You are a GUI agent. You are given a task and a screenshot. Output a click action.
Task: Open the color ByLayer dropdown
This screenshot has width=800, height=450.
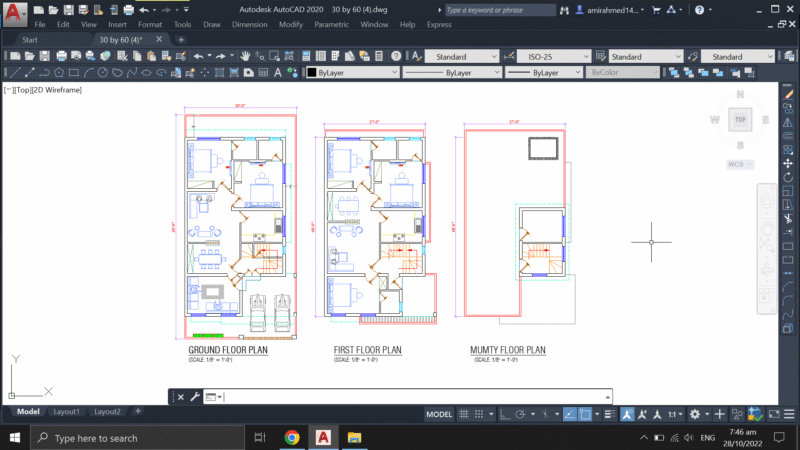click(353, 73)
